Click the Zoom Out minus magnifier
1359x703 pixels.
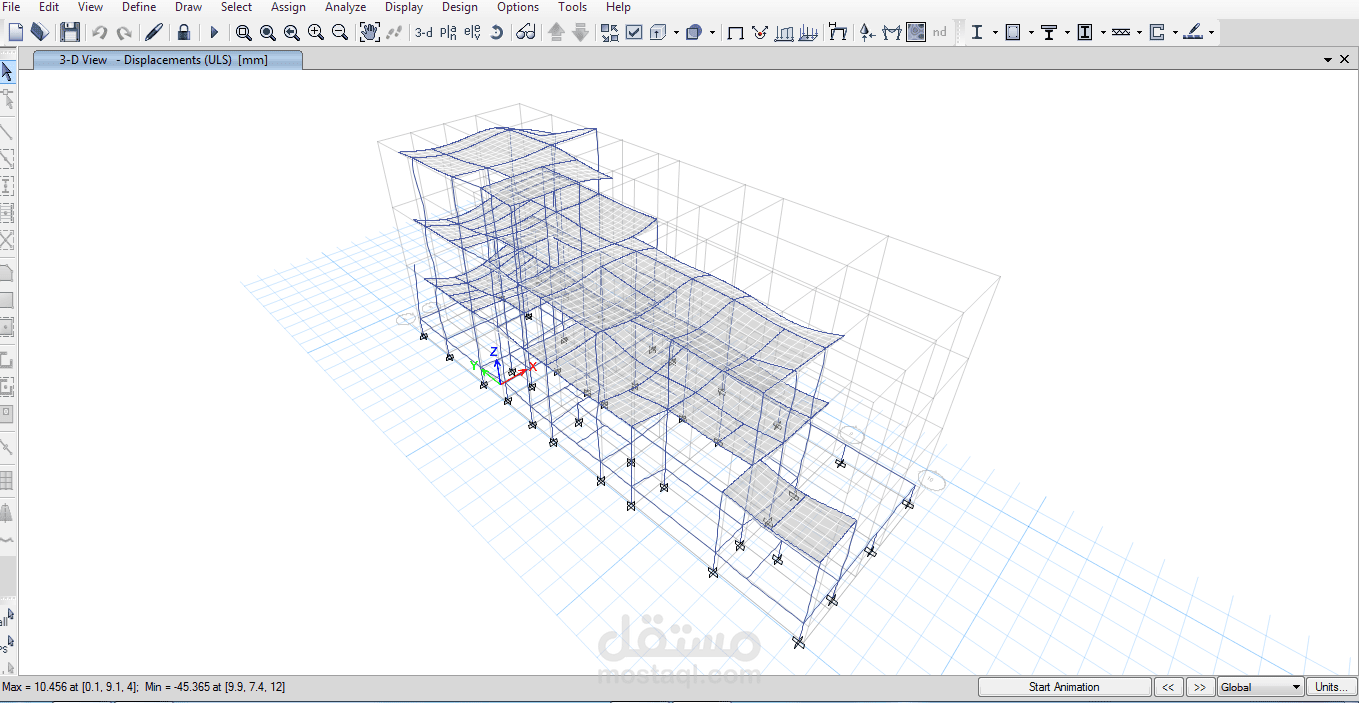(339, 32)
